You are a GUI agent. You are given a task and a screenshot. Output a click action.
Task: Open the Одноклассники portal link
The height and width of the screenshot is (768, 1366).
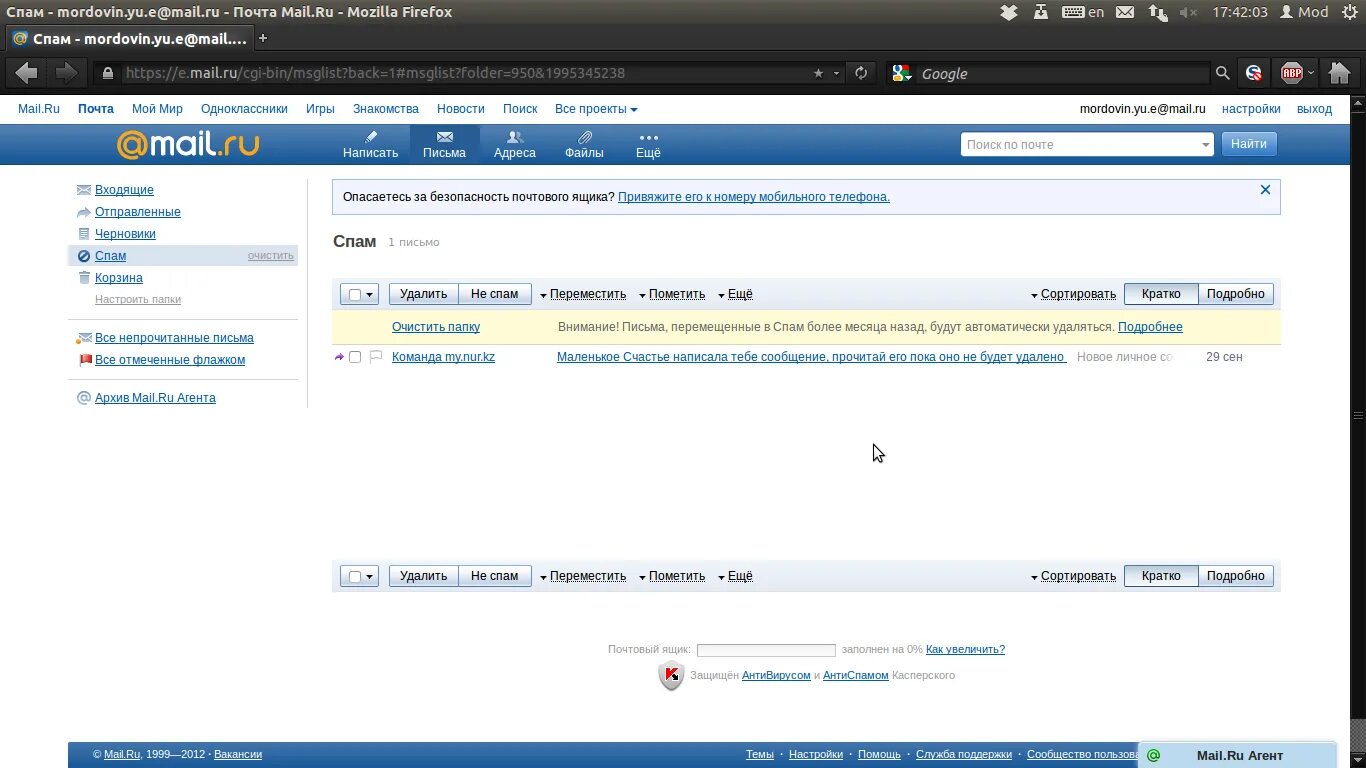point(244,109)
